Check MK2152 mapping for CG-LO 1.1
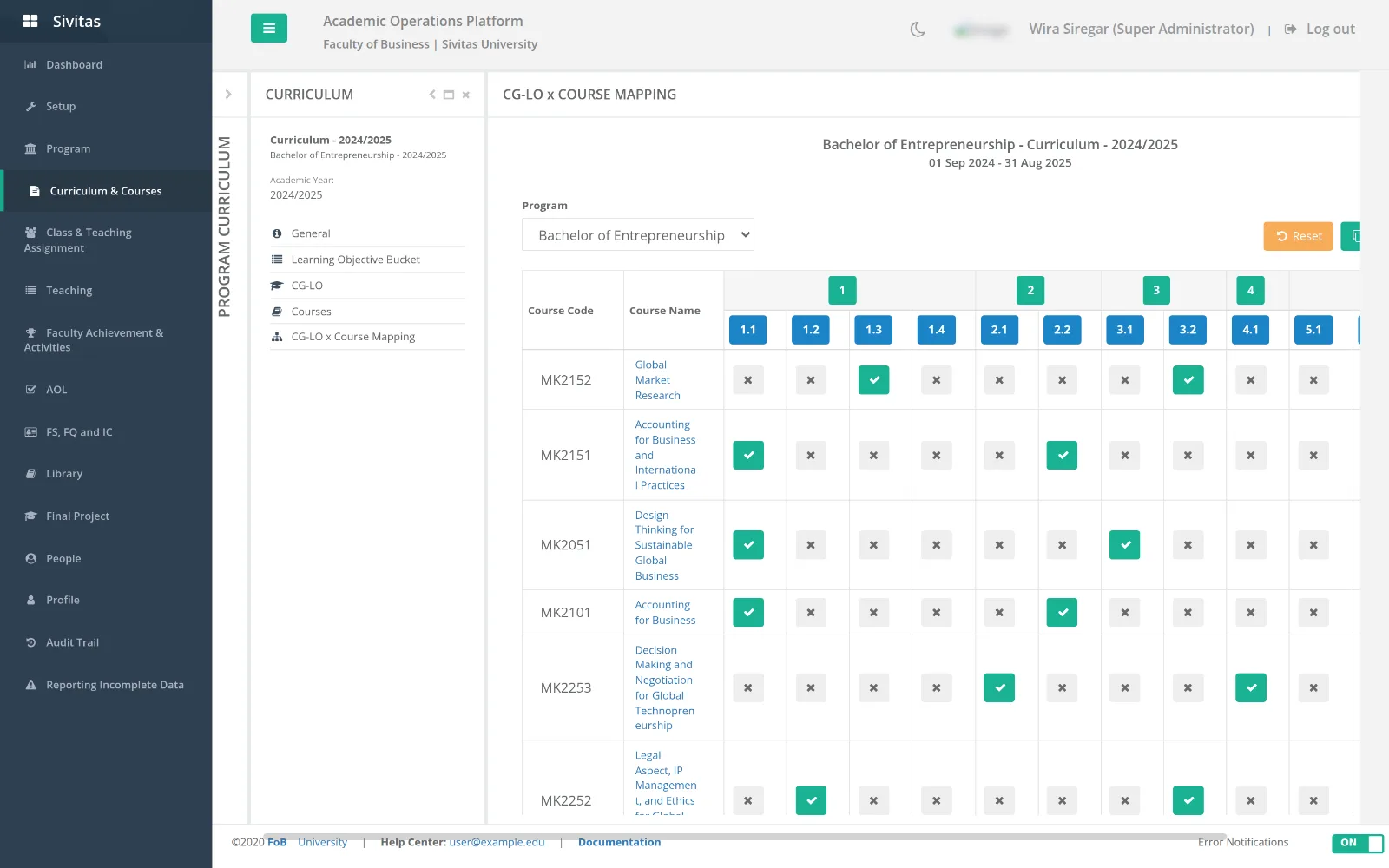This screenshot has height=868, width=1389. click(x=748, y=380)
